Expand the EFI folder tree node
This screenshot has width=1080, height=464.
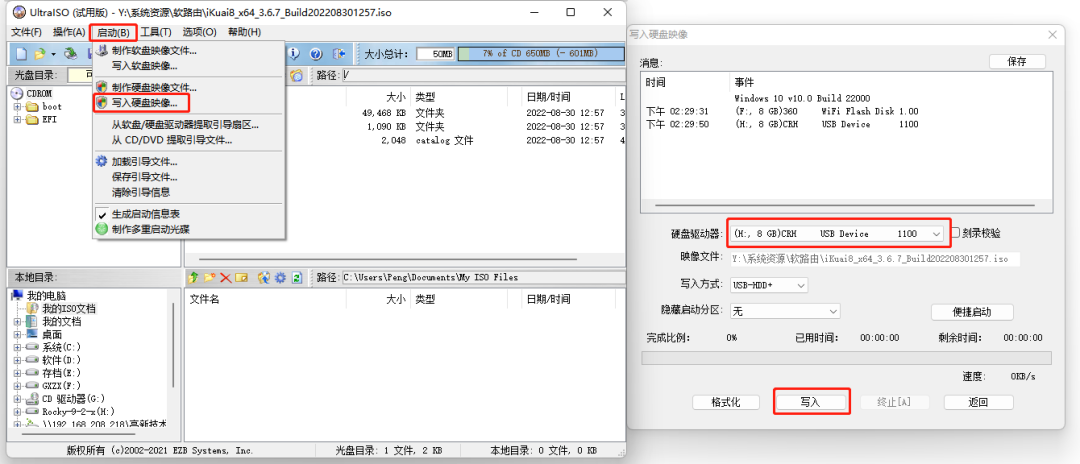click(x=17, y=120)
